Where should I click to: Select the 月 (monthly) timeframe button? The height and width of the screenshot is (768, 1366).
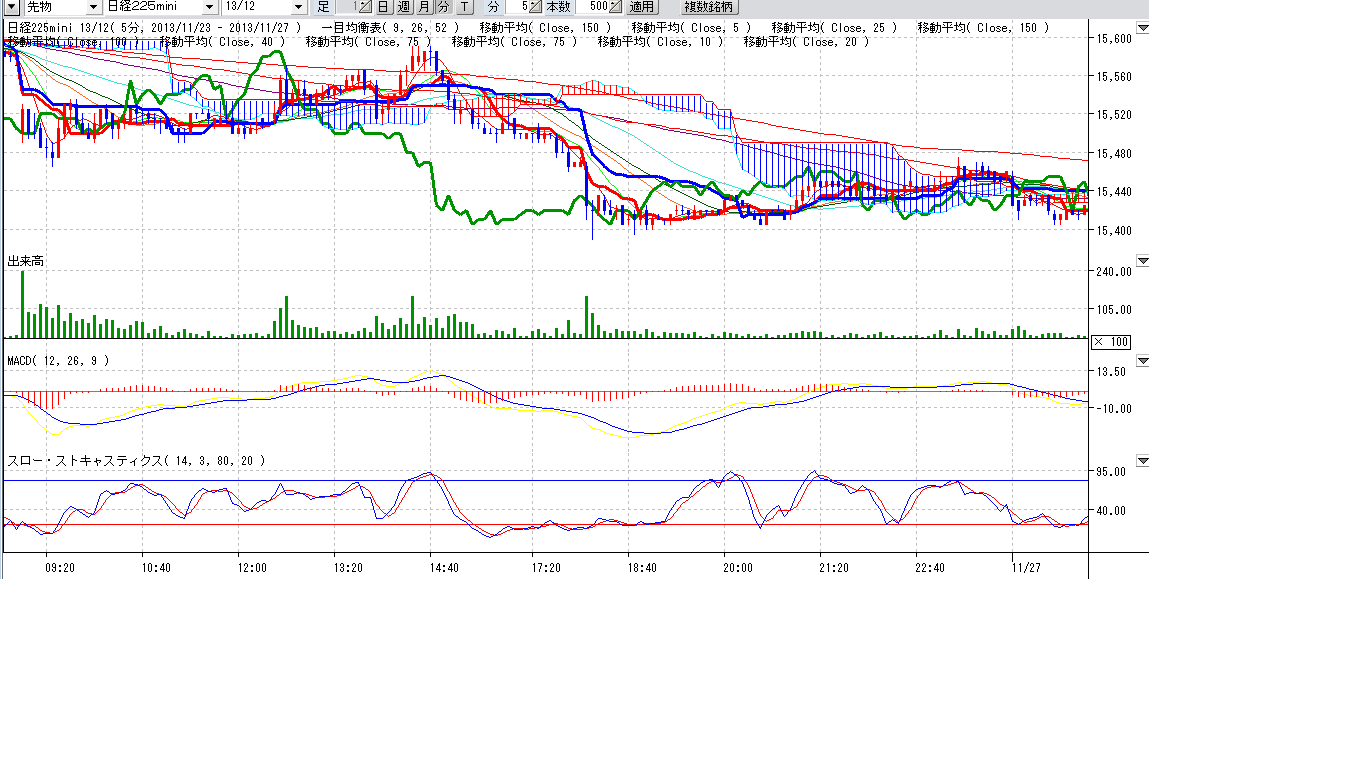click(x=424, y=7)
